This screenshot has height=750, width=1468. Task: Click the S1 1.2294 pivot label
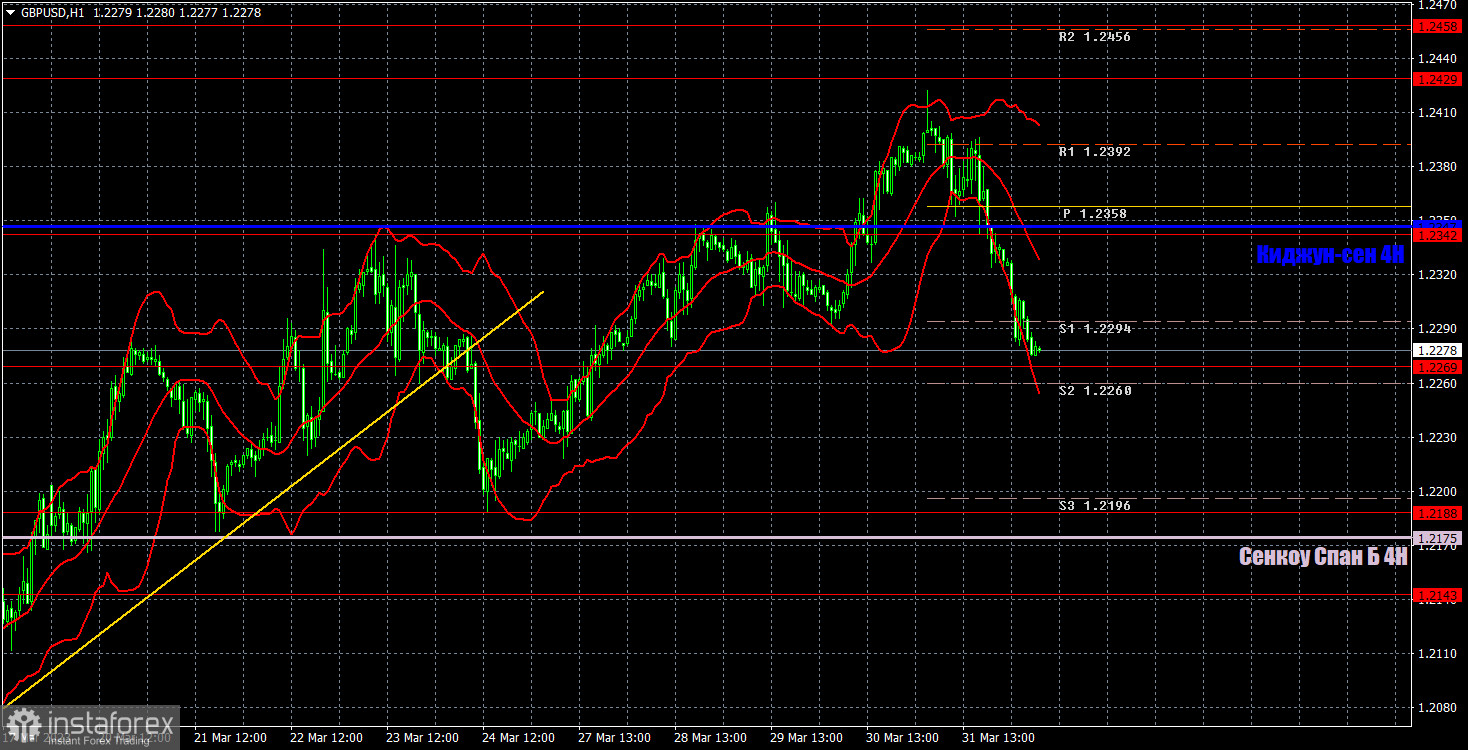[x=1094, y=328]
